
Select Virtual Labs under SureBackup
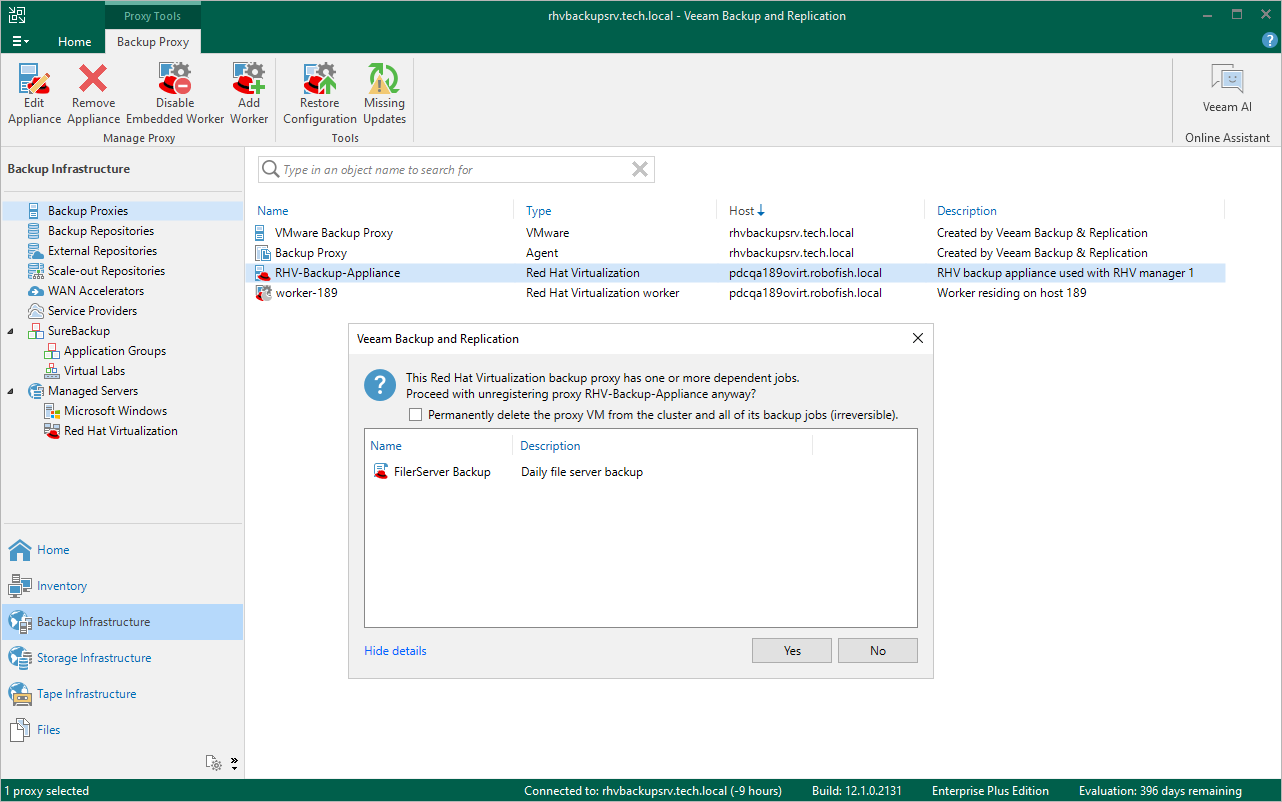[x=94, y=371]
